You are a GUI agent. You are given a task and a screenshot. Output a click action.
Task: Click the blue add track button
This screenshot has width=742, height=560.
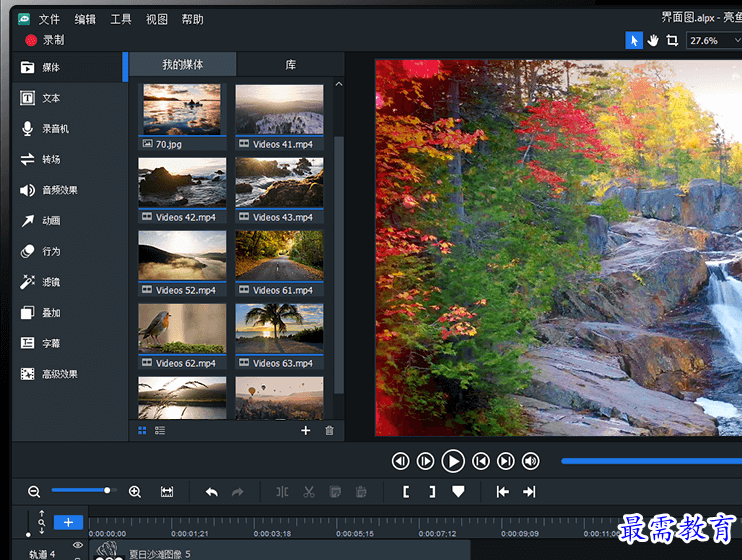(68, 522)
